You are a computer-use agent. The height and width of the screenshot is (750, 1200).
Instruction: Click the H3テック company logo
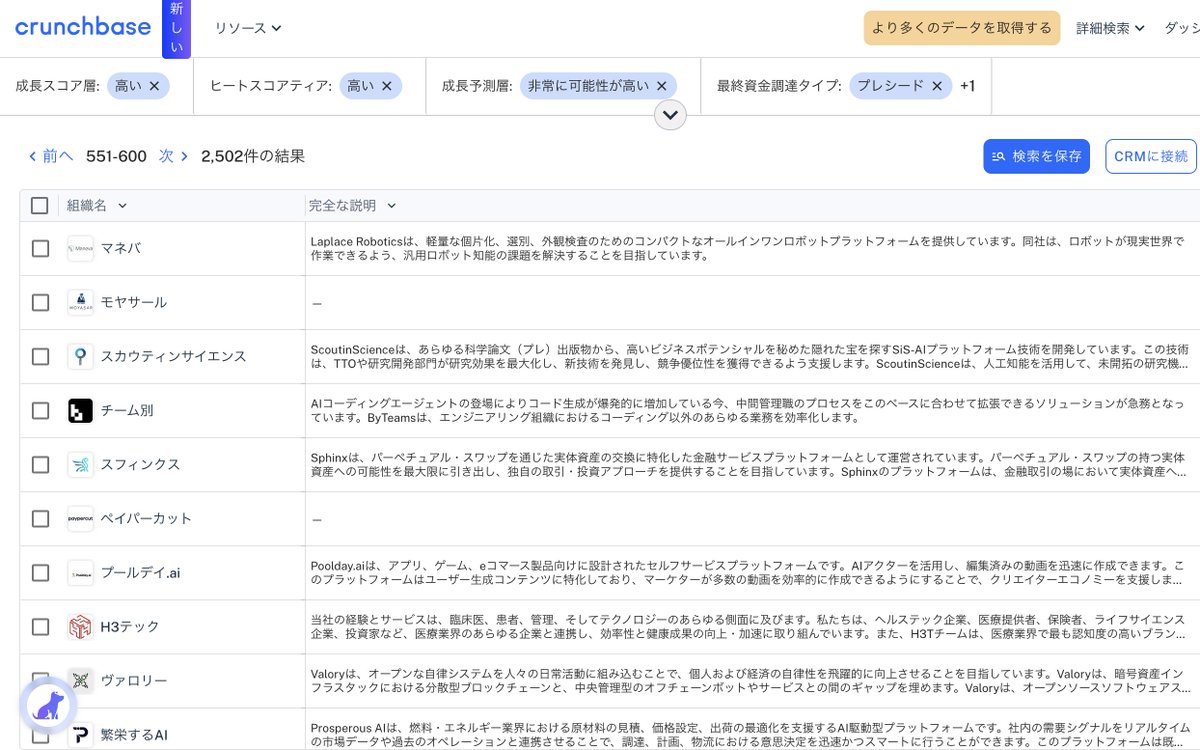(x=81, y=626)
